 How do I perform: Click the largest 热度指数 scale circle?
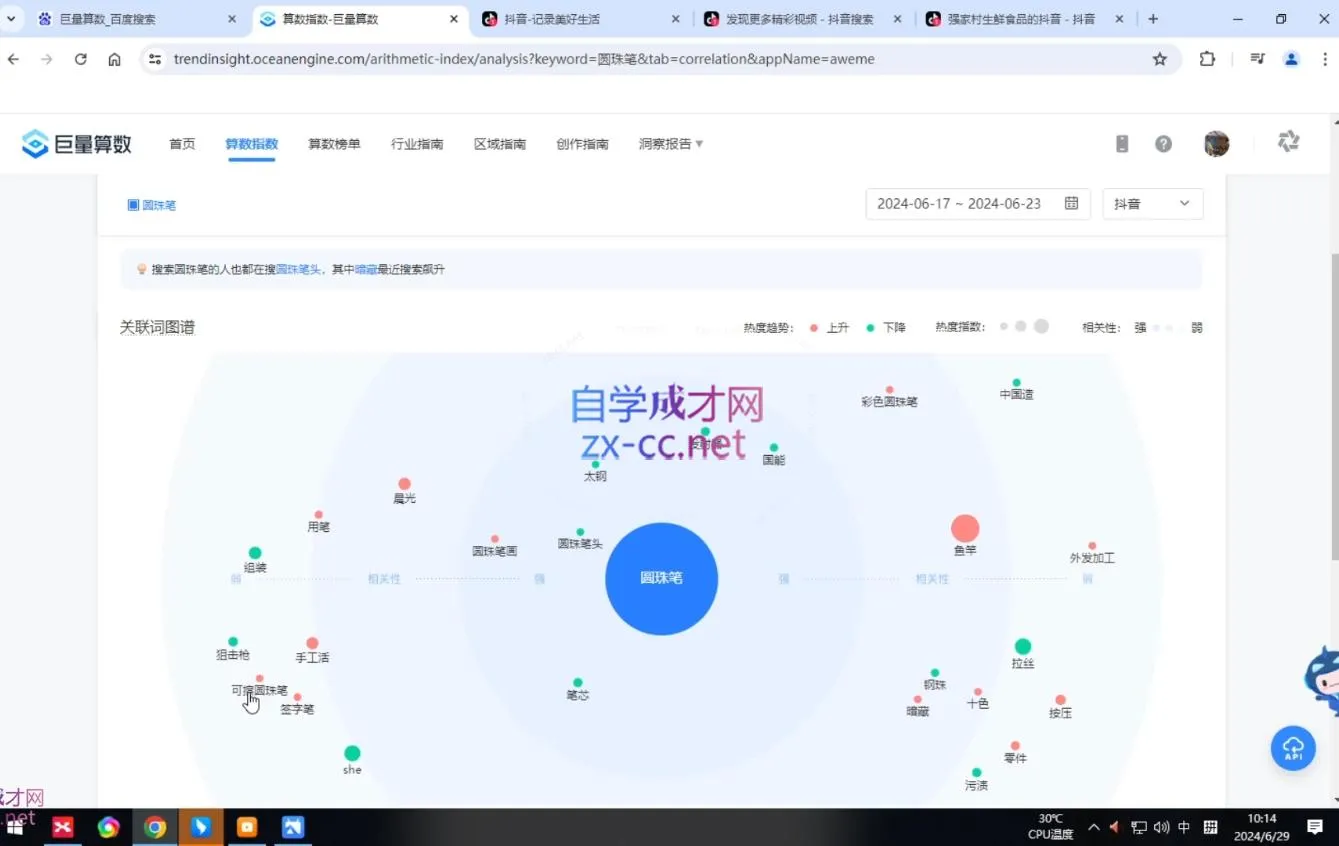pyautogui.click(x=1041, y=326)
